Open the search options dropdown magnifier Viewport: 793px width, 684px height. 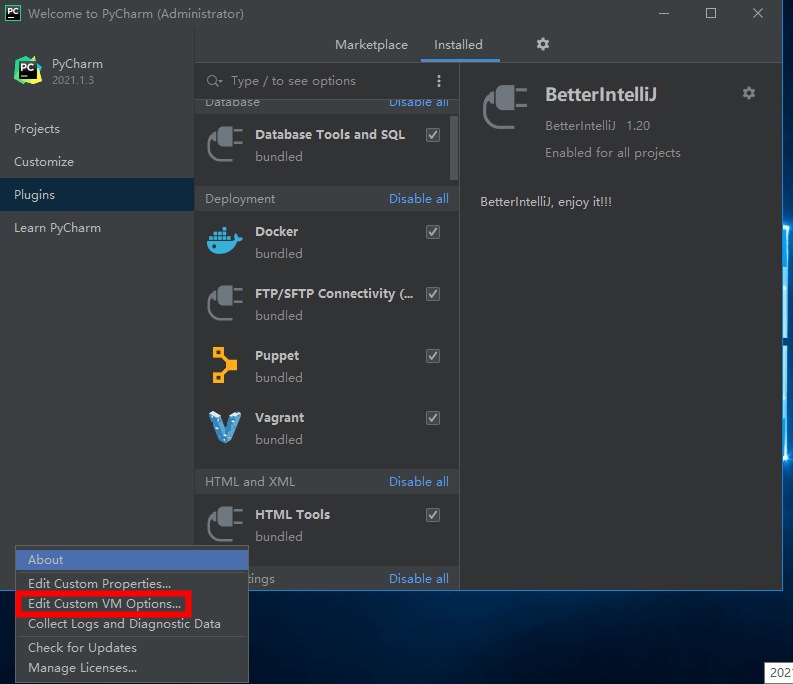(214, 81)
